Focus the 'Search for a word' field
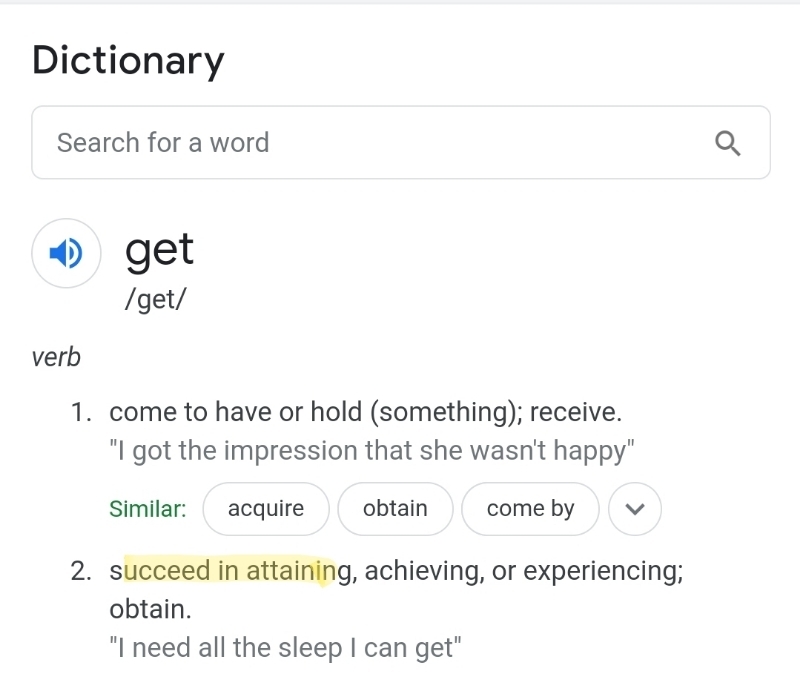The height and width of the screenshot is (687, 800). pyautogui.click(x=401, y=142)
